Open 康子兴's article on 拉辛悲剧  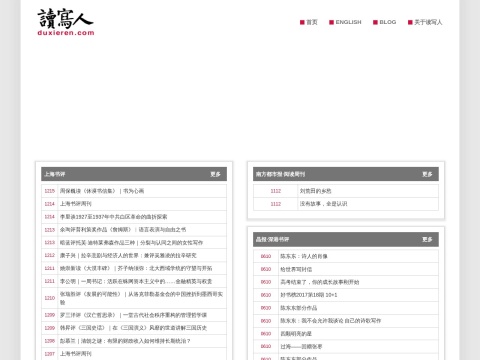(128, 256)
